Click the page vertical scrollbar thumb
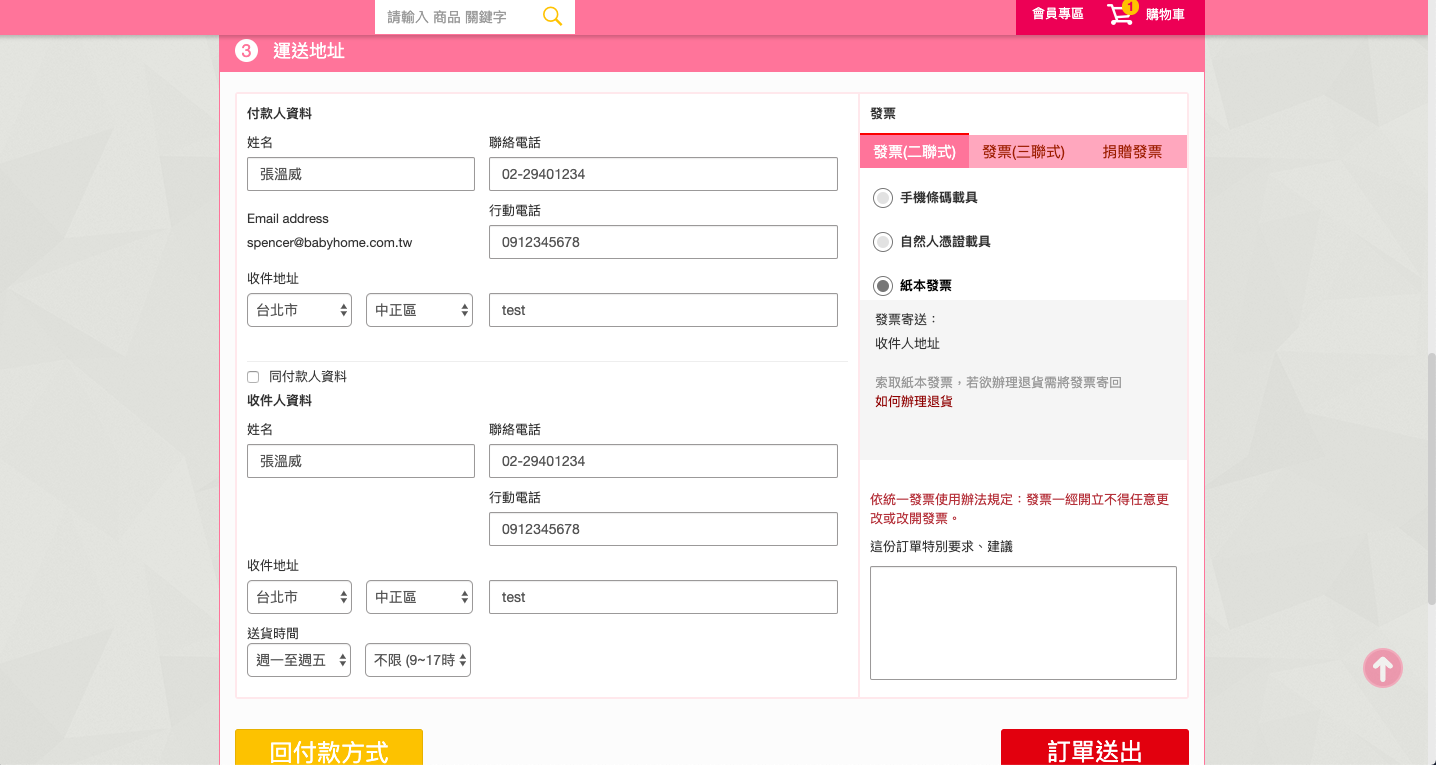The width and height of the screenshot is (1436, 765). 1431,478
